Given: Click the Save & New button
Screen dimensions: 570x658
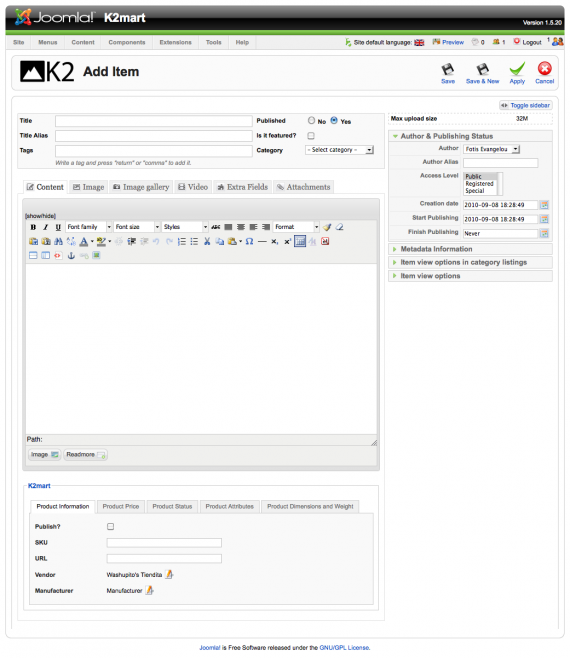Looking at the screenshot, I should coord(482,73).
